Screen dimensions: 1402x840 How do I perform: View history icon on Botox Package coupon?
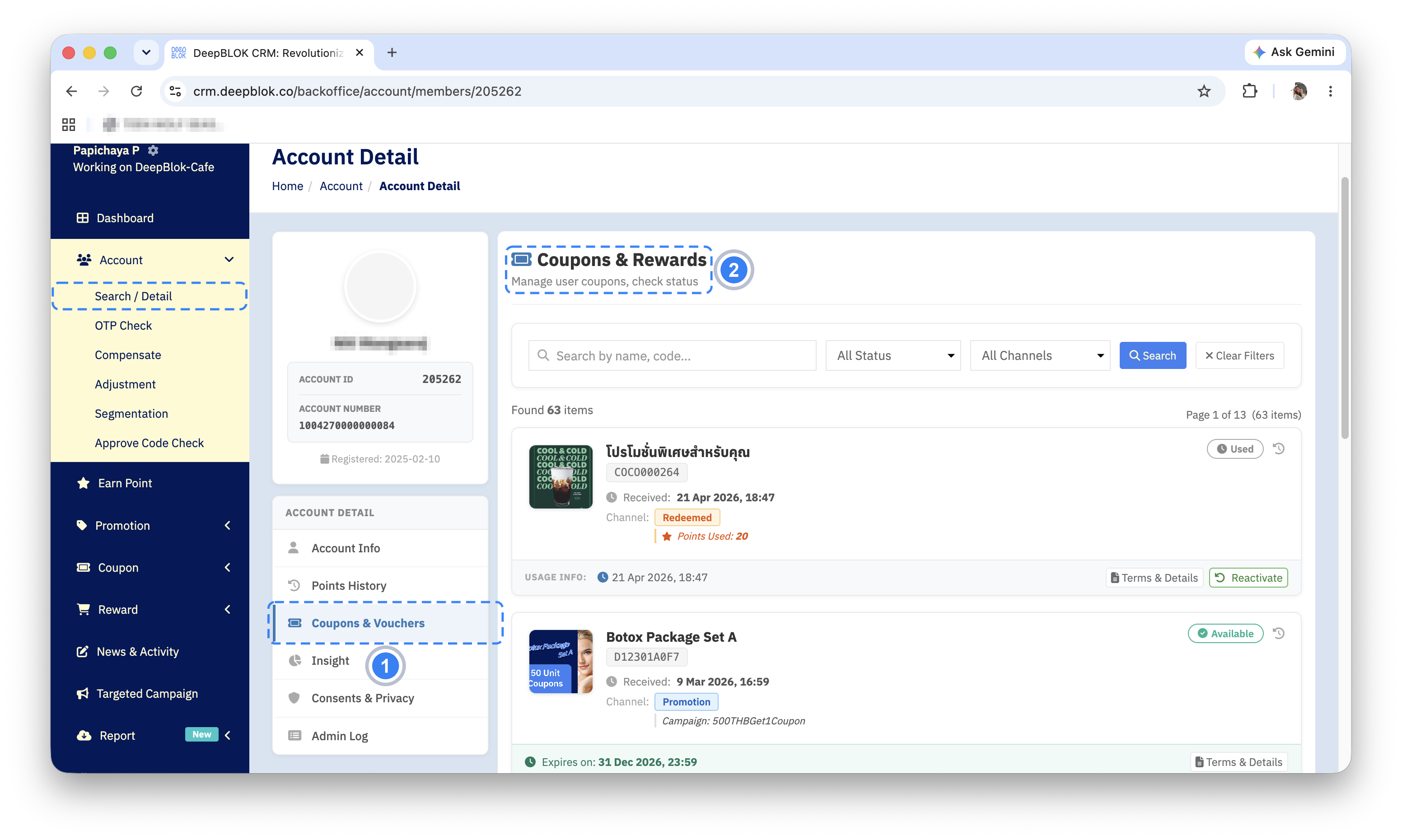point(1279,634)
